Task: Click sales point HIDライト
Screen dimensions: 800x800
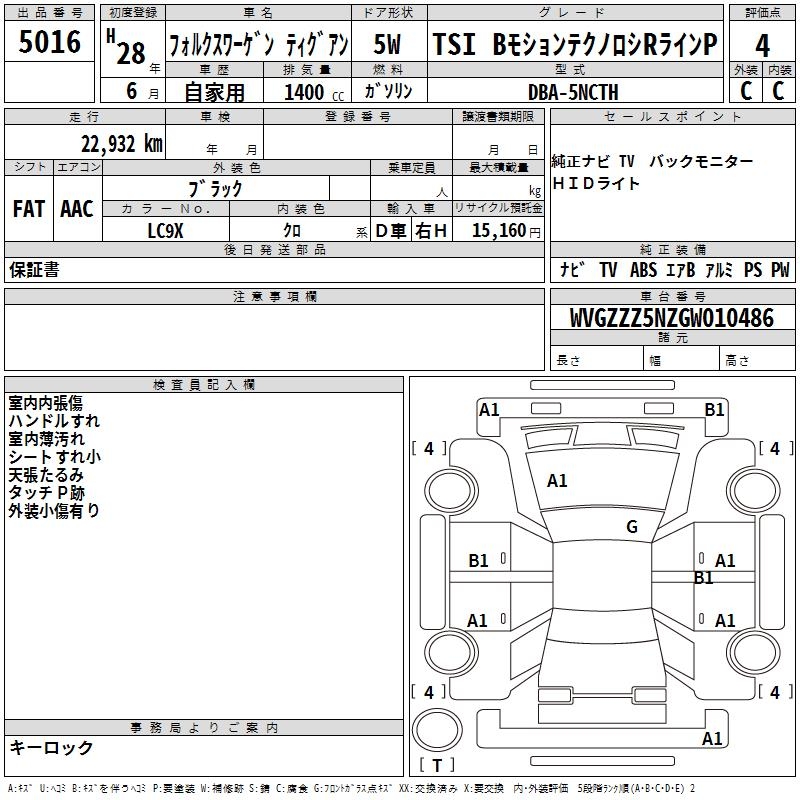Action: tap(595, 183)
